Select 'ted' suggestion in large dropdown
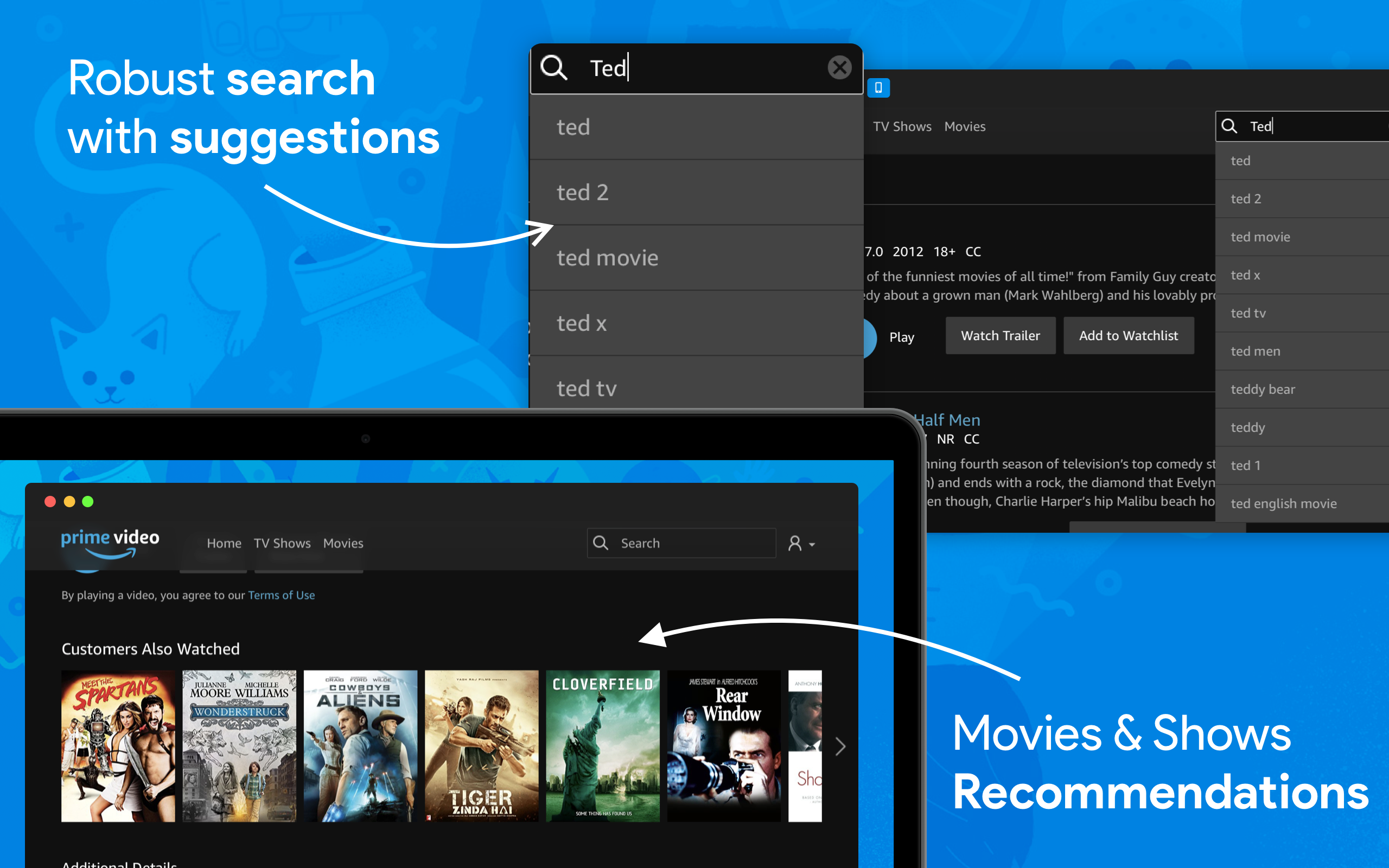1389x868 pixels. (x=696, y=127)
